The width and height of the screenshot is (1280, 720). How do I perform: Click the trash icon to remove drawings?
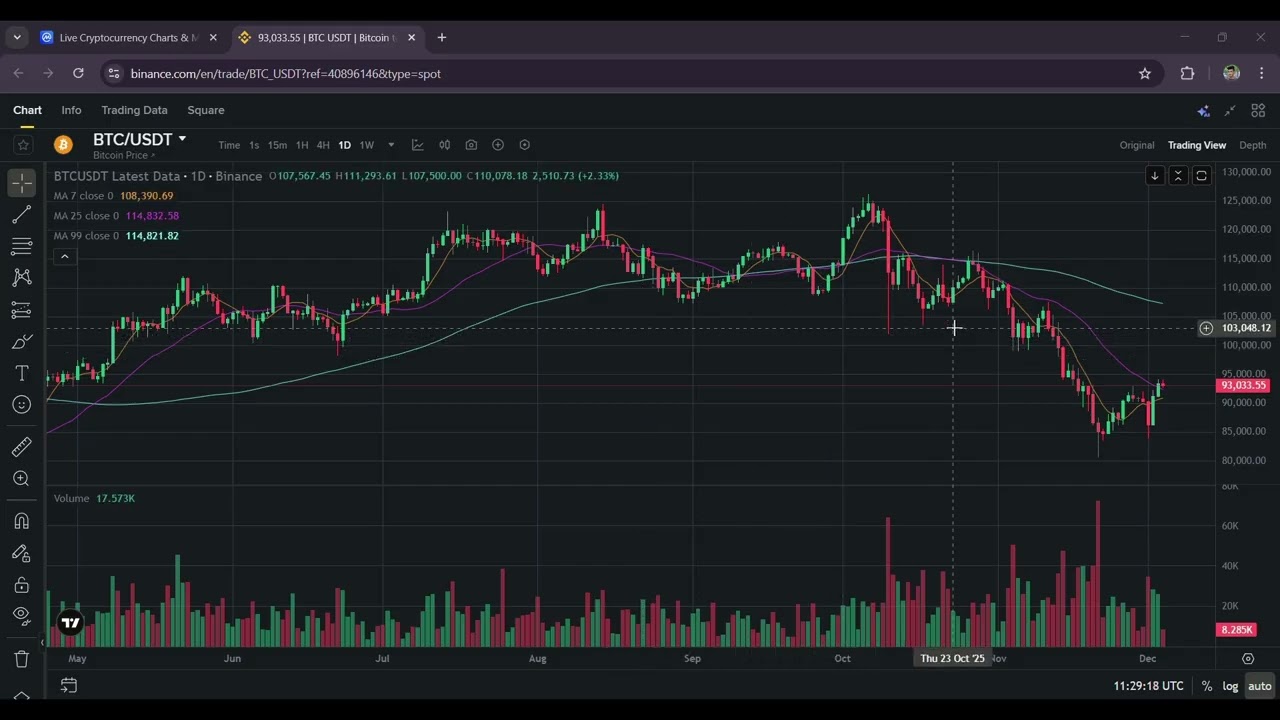click(21, 658)
